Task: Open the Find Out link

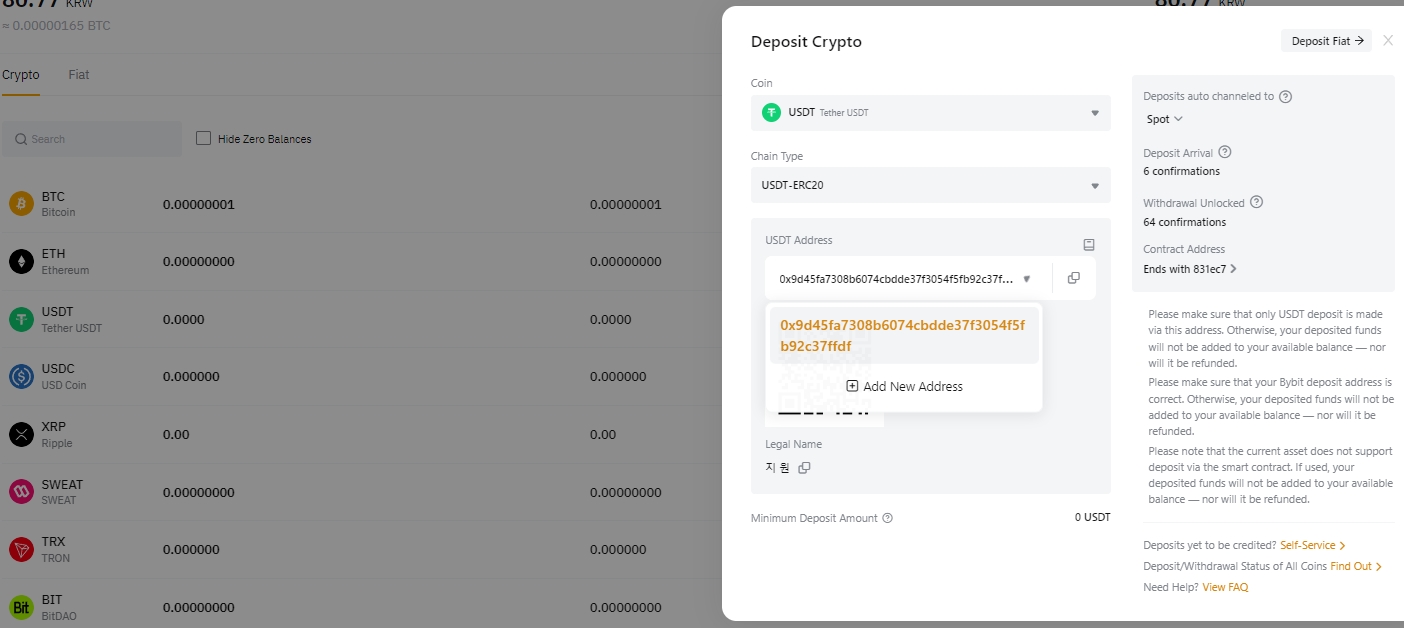Action: coord(1356,566)
